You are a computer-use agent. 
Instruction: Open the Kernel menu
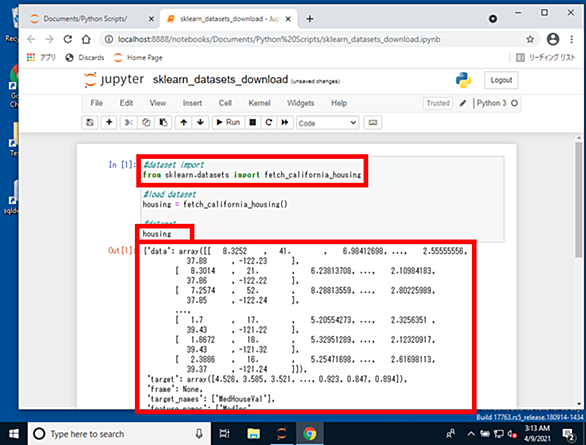point(259,103)
